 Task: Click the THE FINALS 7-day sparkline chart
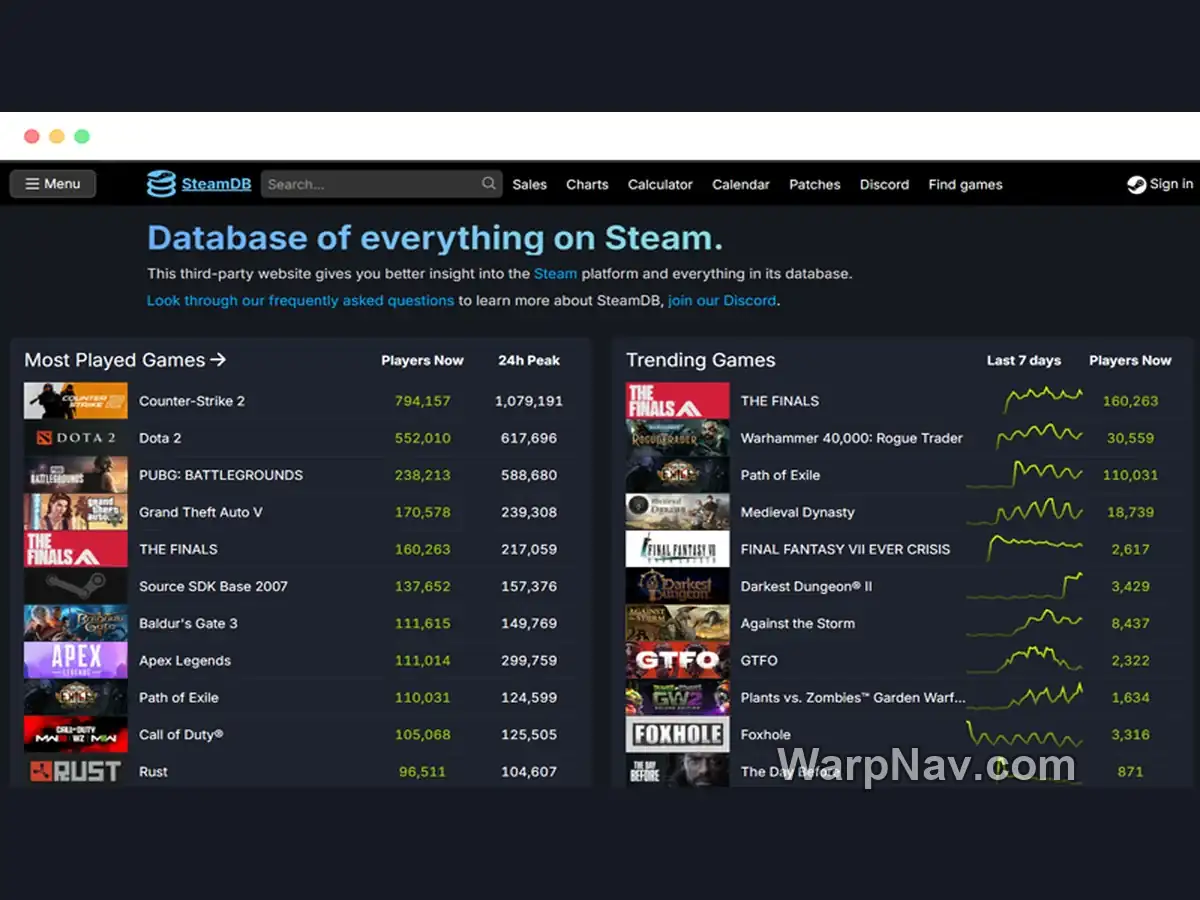(x=1043, y=399)
